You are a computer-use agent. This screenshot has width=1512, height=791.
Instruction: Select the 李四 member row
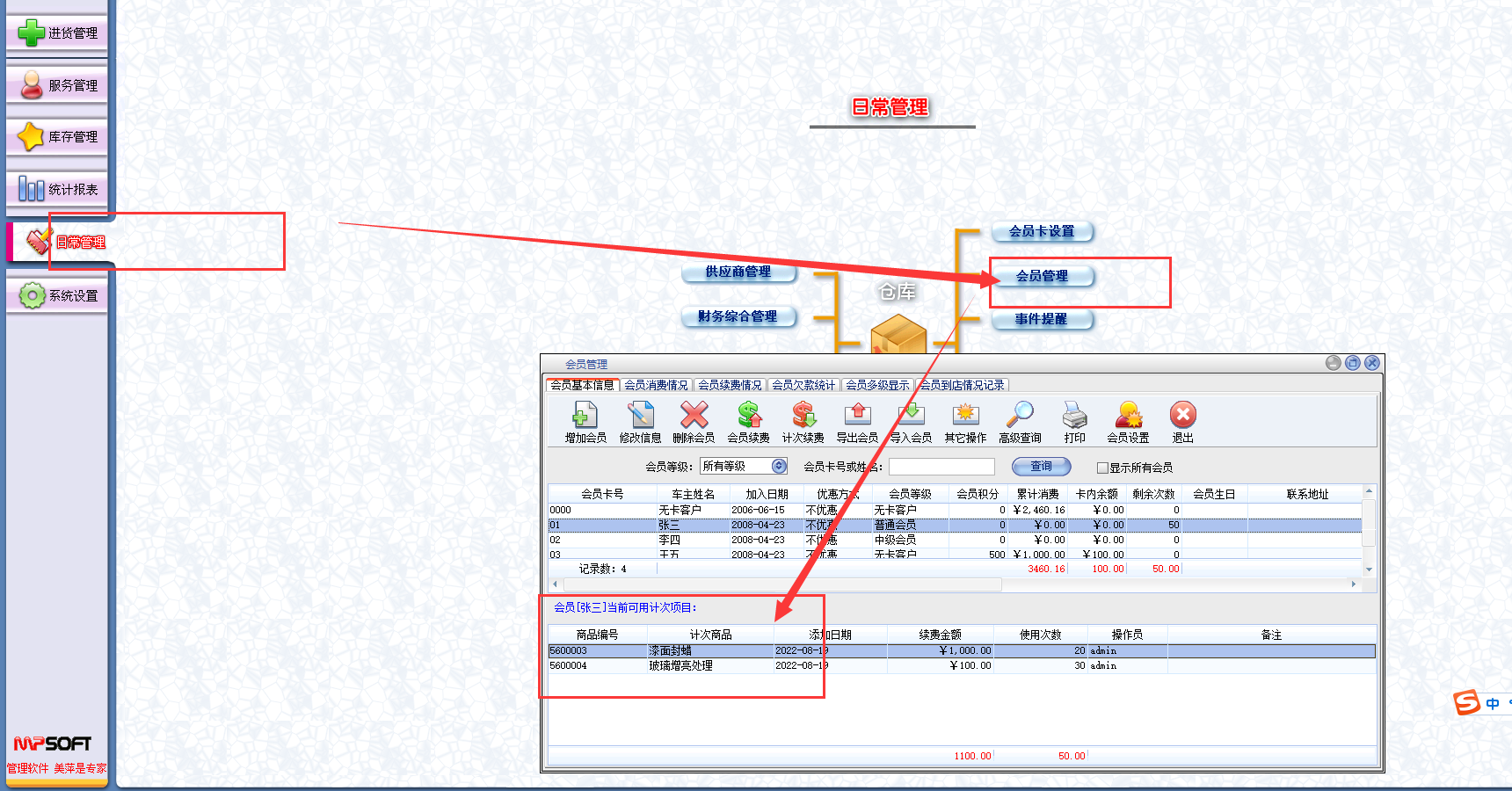coord(669,540)
